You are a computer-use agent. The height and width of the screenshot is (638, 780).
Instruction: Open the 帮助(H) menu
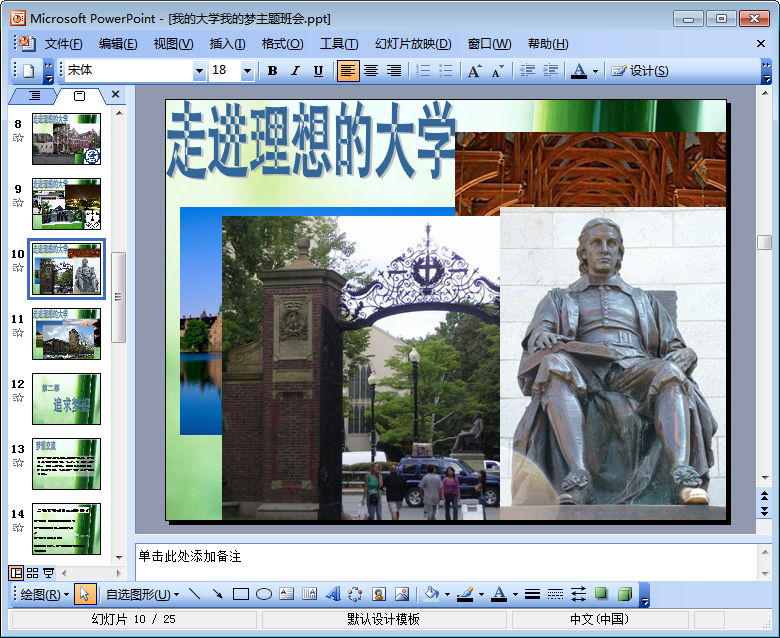tap(548, 44)
